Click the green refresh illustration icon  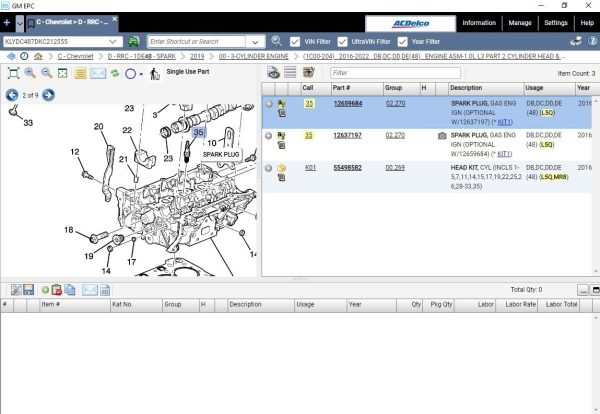[115, 73]
